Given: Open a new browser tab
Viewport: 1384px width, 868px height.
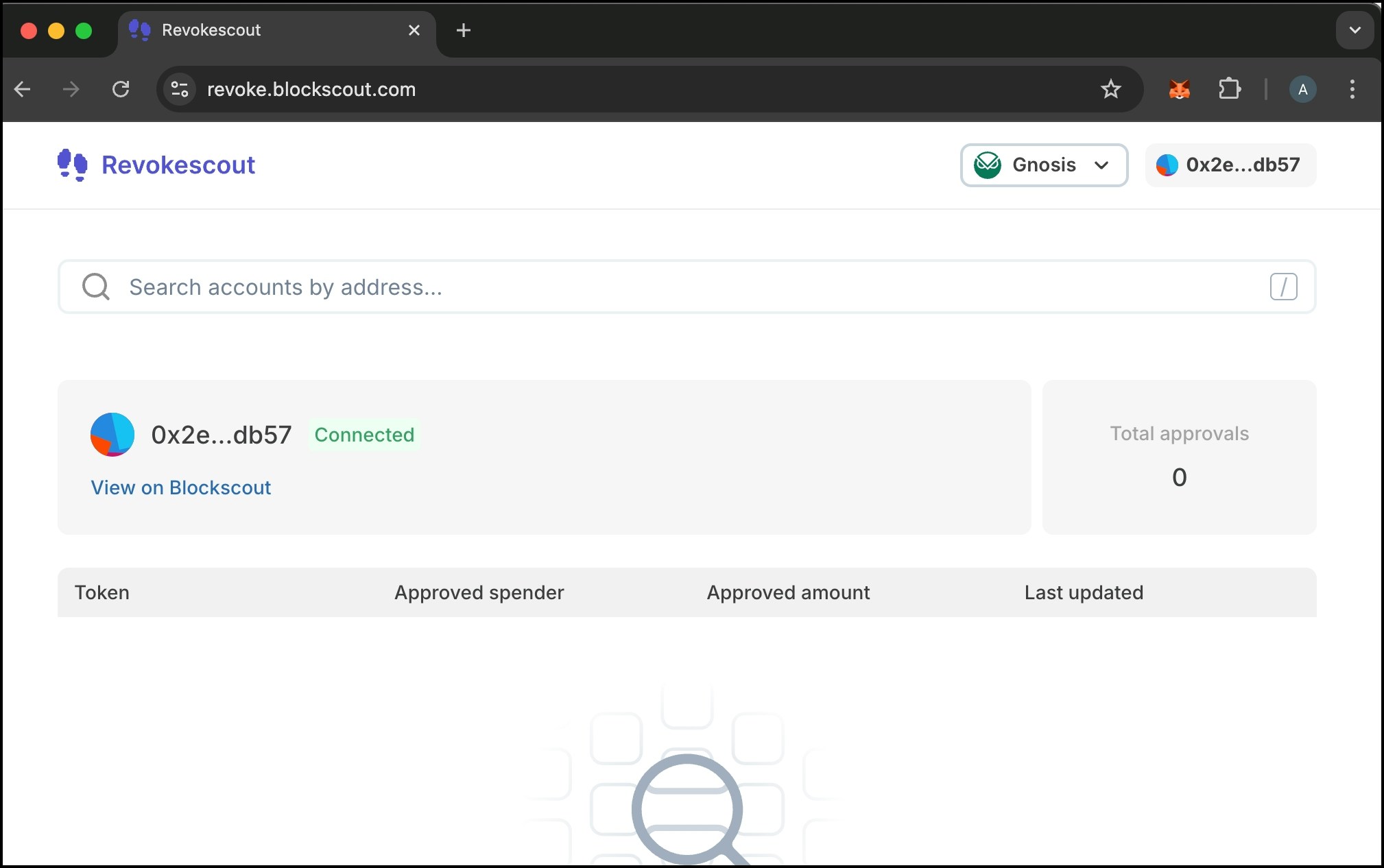Looking at the screenshot, I should [464, 30].
